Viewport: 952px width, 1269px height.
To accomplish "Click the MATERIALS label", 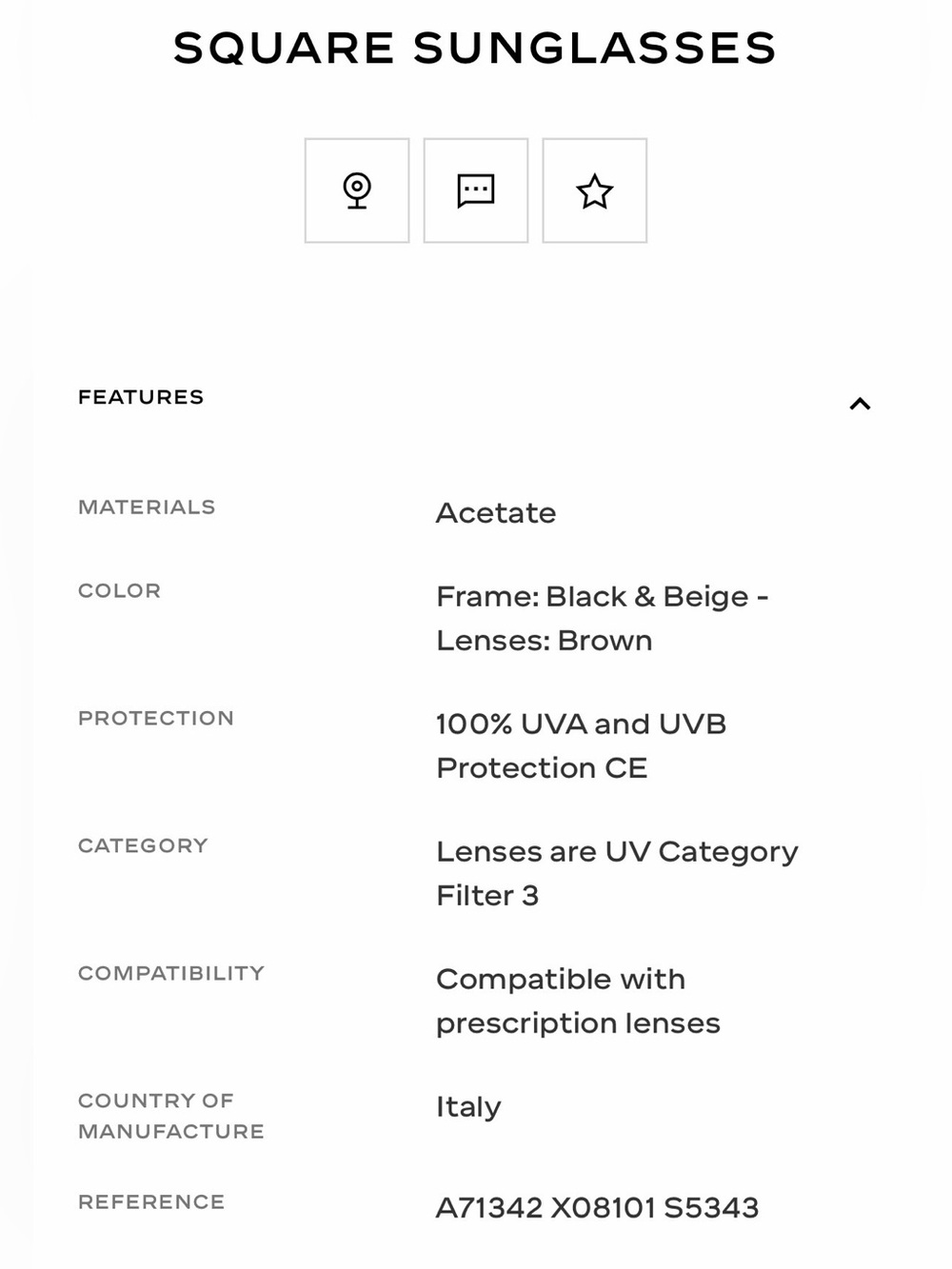I will tap(147, 506).
